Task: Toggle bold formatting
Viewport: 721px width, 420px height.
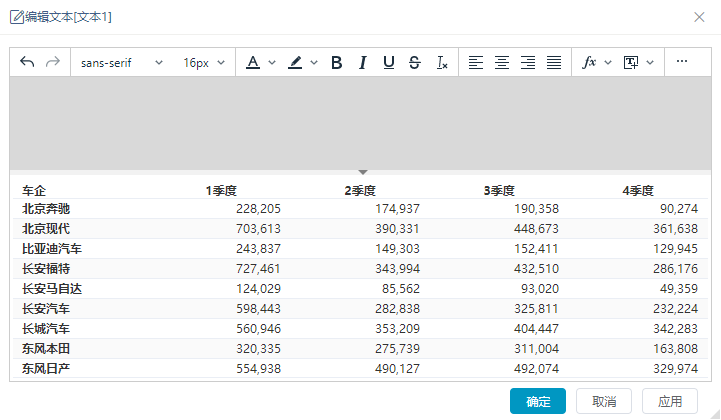Action: pyautogui.click(x=337, y=62)
